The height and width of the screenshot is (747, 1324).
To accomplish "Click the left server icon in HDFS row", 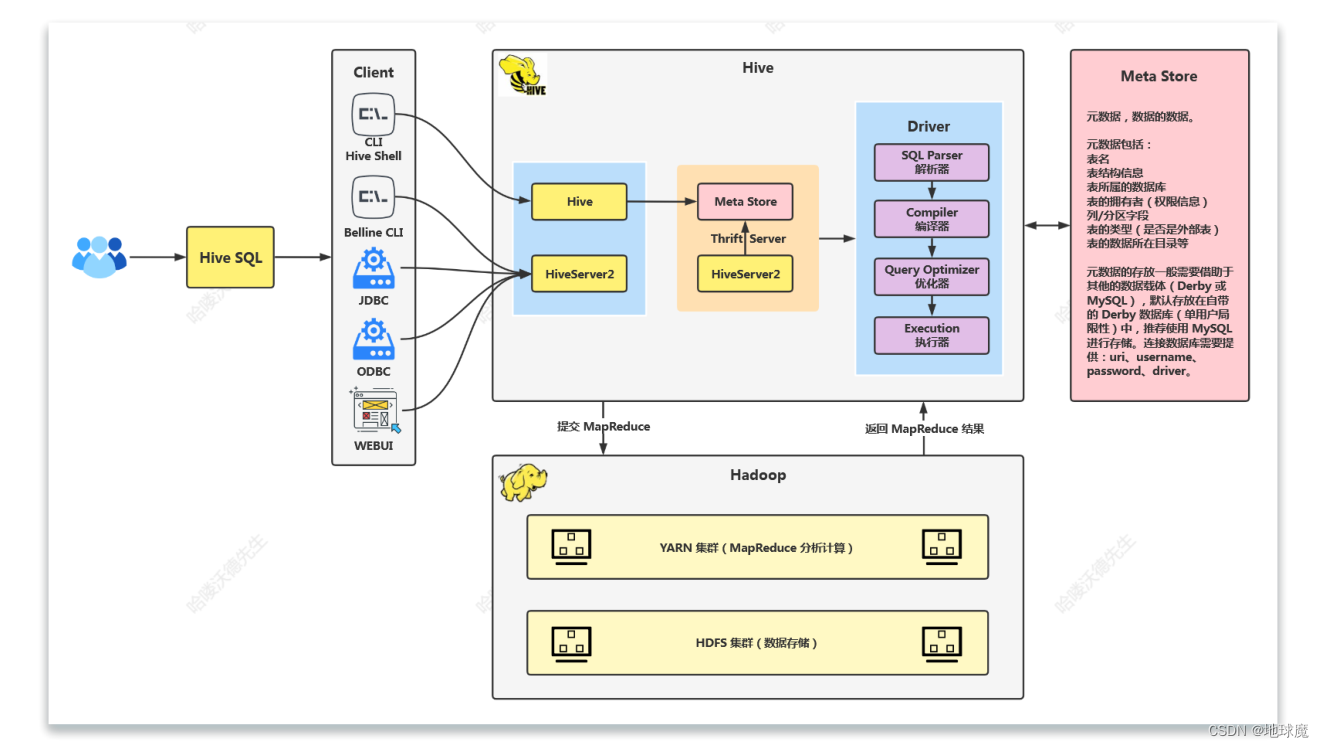I will pyautogui.click(x=571, y=643).
